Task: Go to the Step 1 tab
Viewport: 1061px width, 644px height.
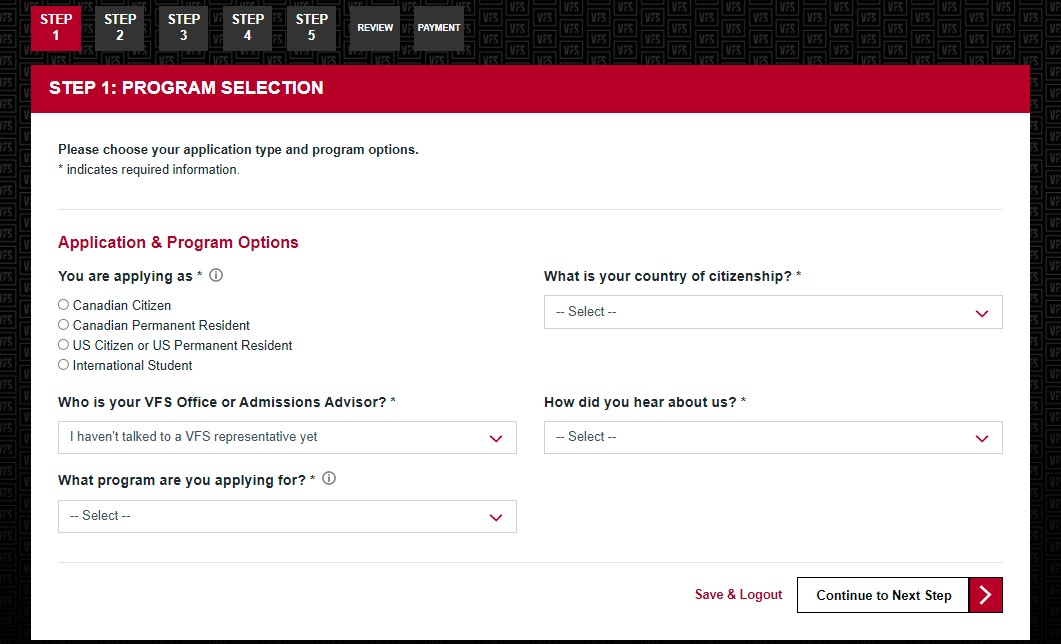Action: [55, 28]
